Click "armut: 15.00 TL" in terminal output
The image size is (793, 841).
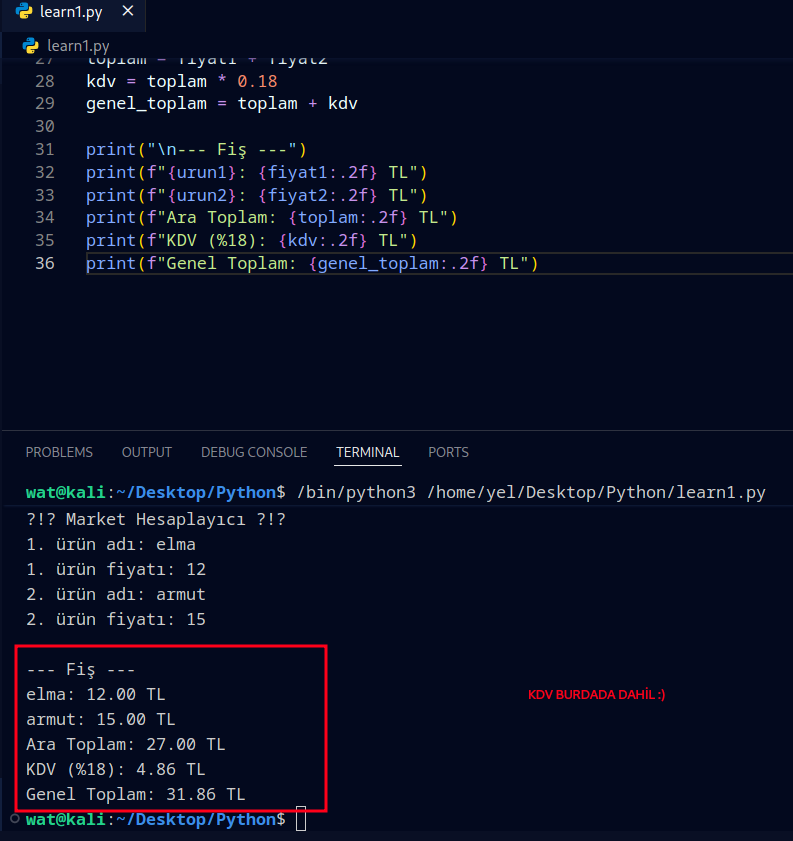(101, 719)
